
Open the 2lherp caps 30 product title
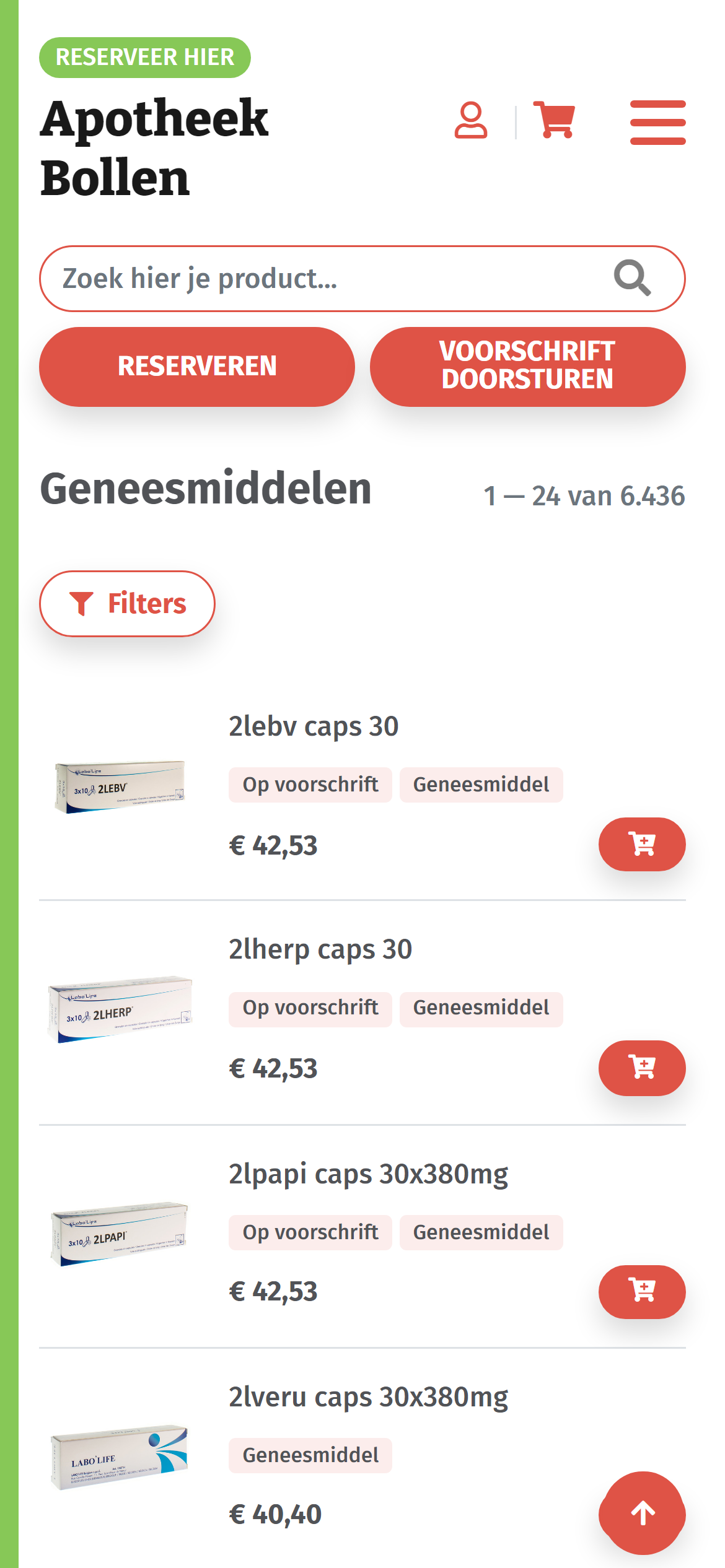[x=320, y=949]
